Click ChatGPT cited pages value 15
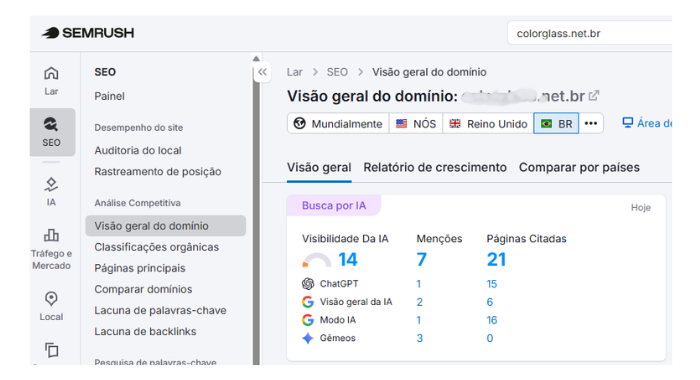Image resolution: width=700 pixels, height=380 pixels. (492, 284)
